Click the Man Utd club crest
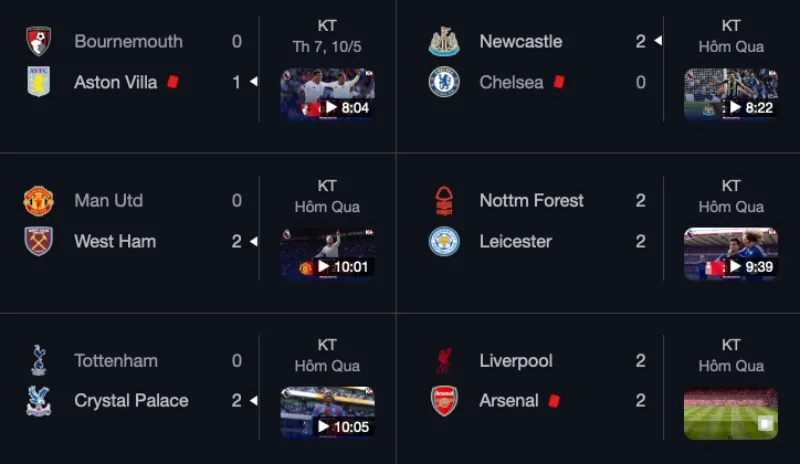The width and height of the screenshot is (800, 464). [38, 201]
